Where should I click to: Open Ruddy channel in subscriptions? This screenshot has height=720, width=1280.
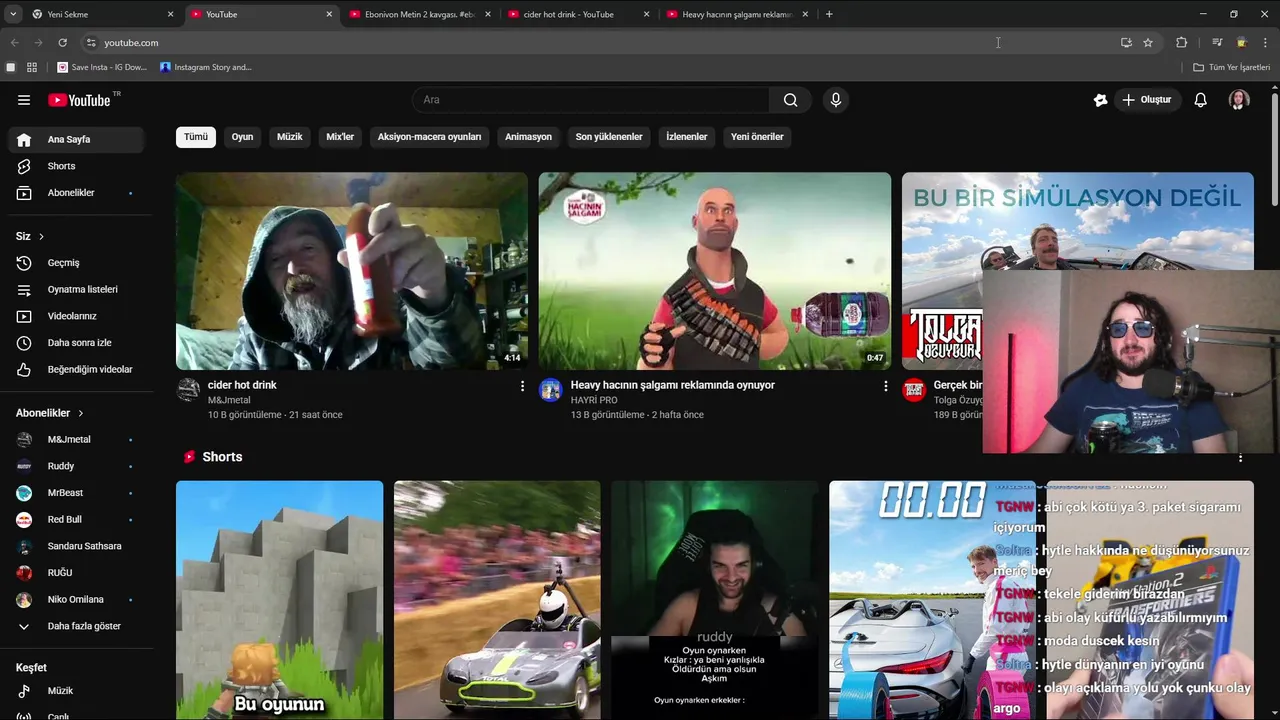76,466
